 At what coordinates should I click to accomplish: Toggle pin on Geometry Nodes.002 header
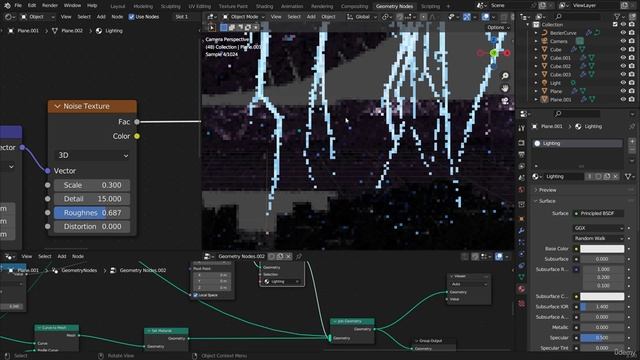(299, 256)
